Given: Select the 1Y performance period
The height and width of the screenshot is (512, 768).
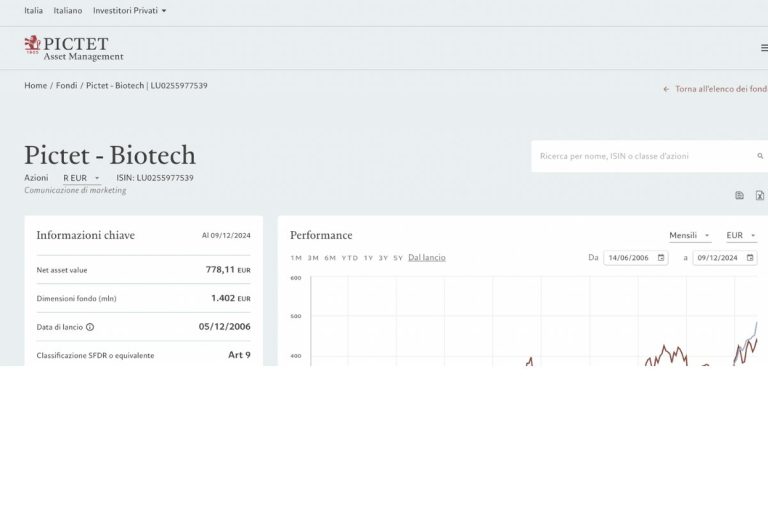Looking at the screenshot, I should pos(368,258).
